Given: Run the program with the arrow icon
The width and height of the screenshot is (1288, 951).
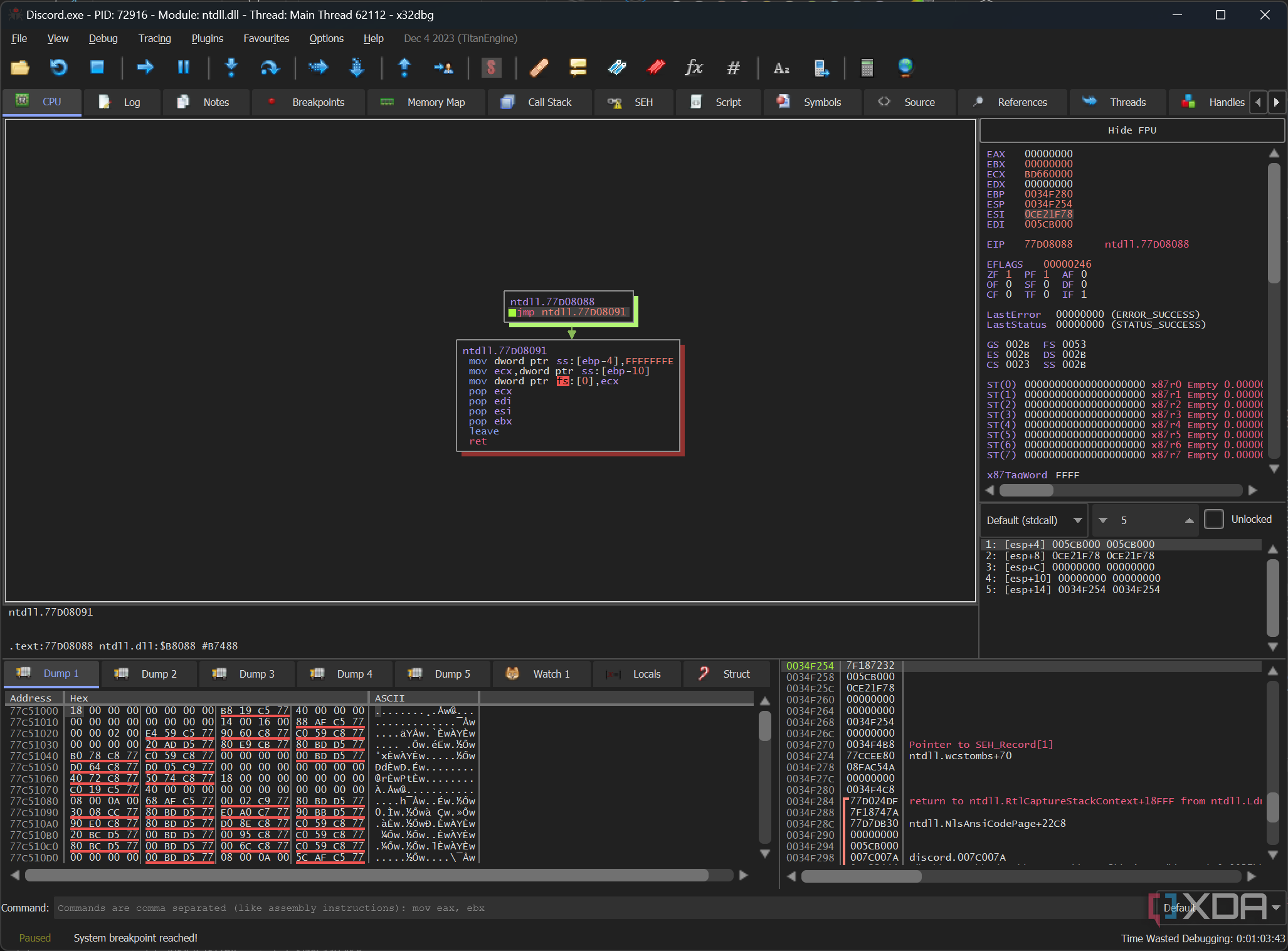Looking at the screenshot, I should 145,68.
